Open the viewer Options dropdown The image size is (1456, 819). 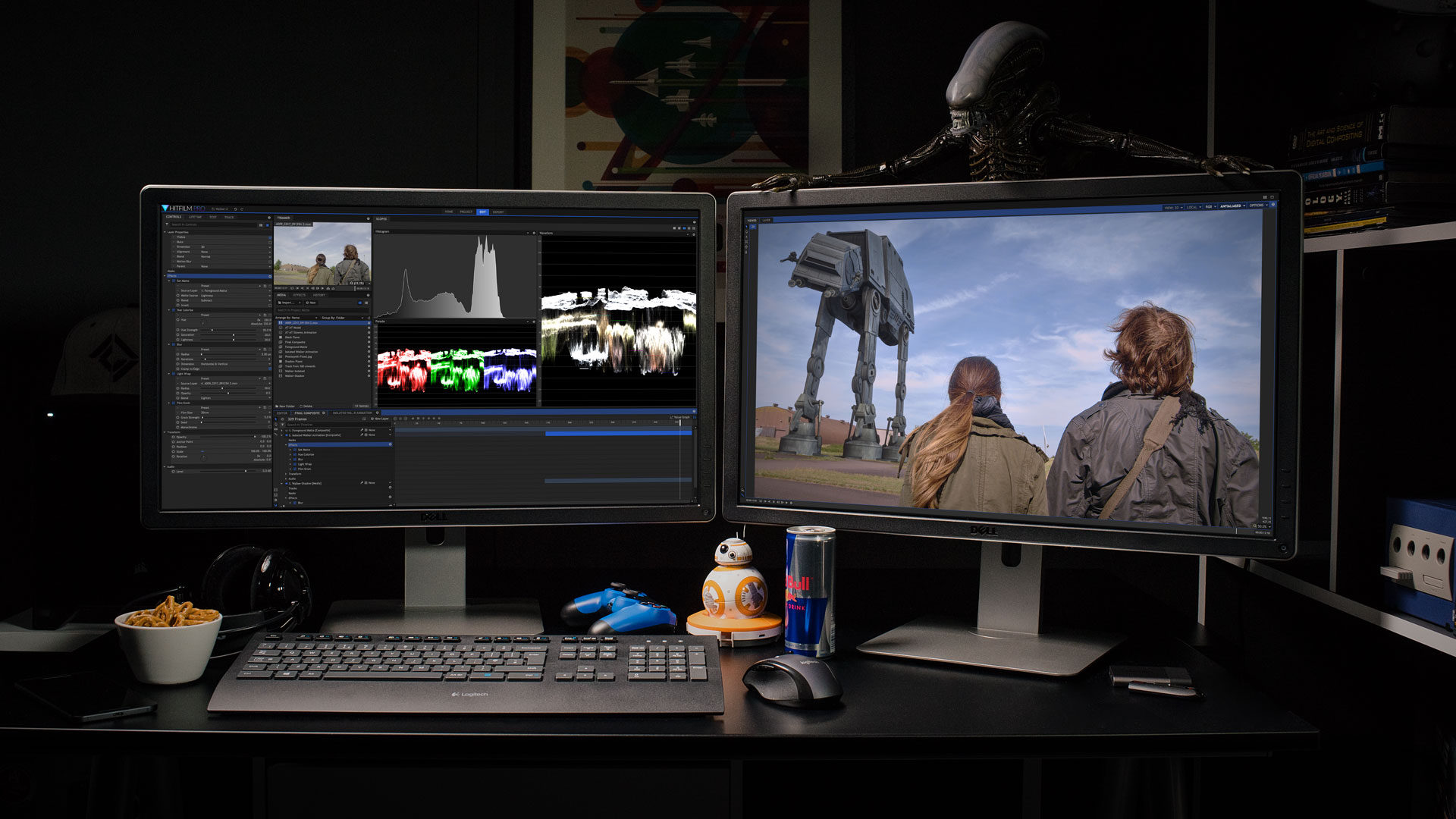point(1258,205)
